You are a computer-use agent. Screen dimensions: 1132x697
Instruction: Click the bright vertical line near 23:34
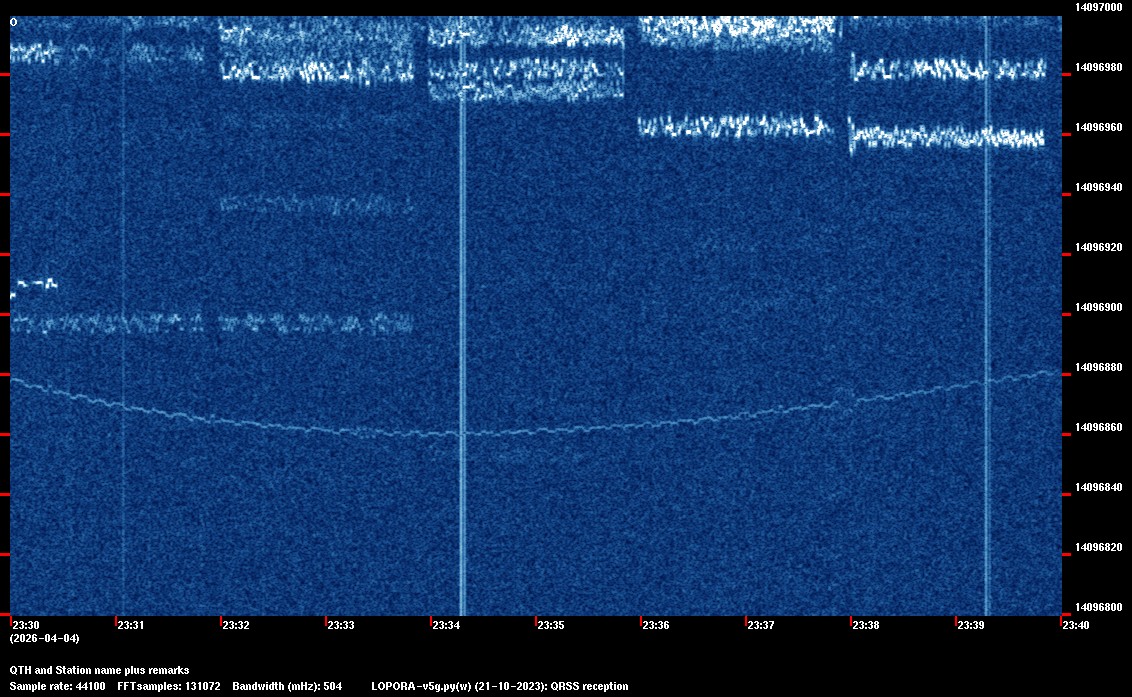coord(463,318)
